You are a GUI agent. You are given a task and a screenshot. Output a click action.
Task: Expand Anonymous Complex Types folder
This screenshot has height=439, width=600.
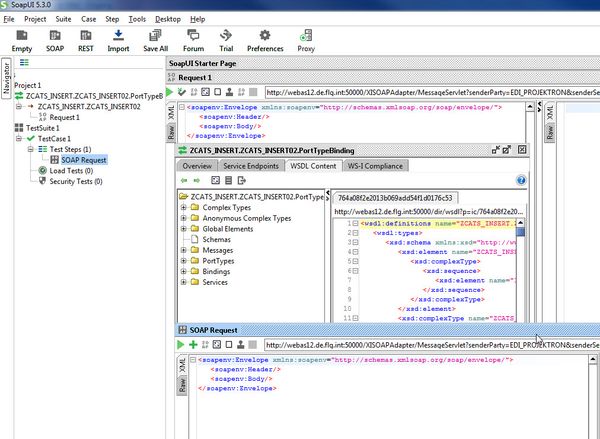184,218
